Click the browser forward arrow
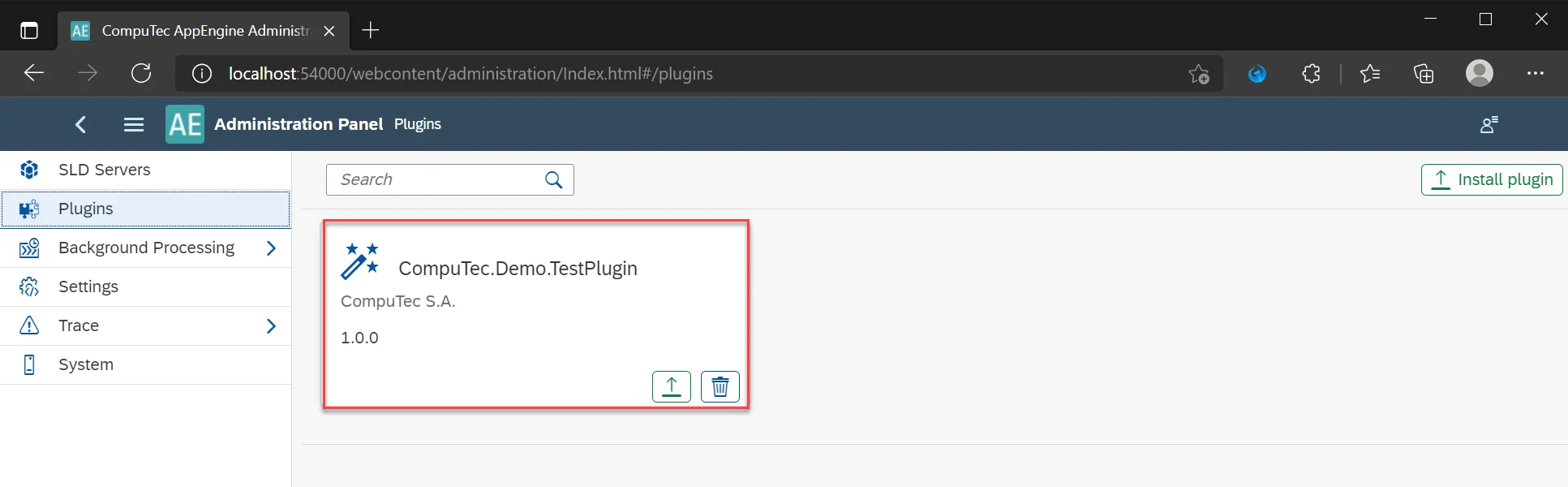 88,73
